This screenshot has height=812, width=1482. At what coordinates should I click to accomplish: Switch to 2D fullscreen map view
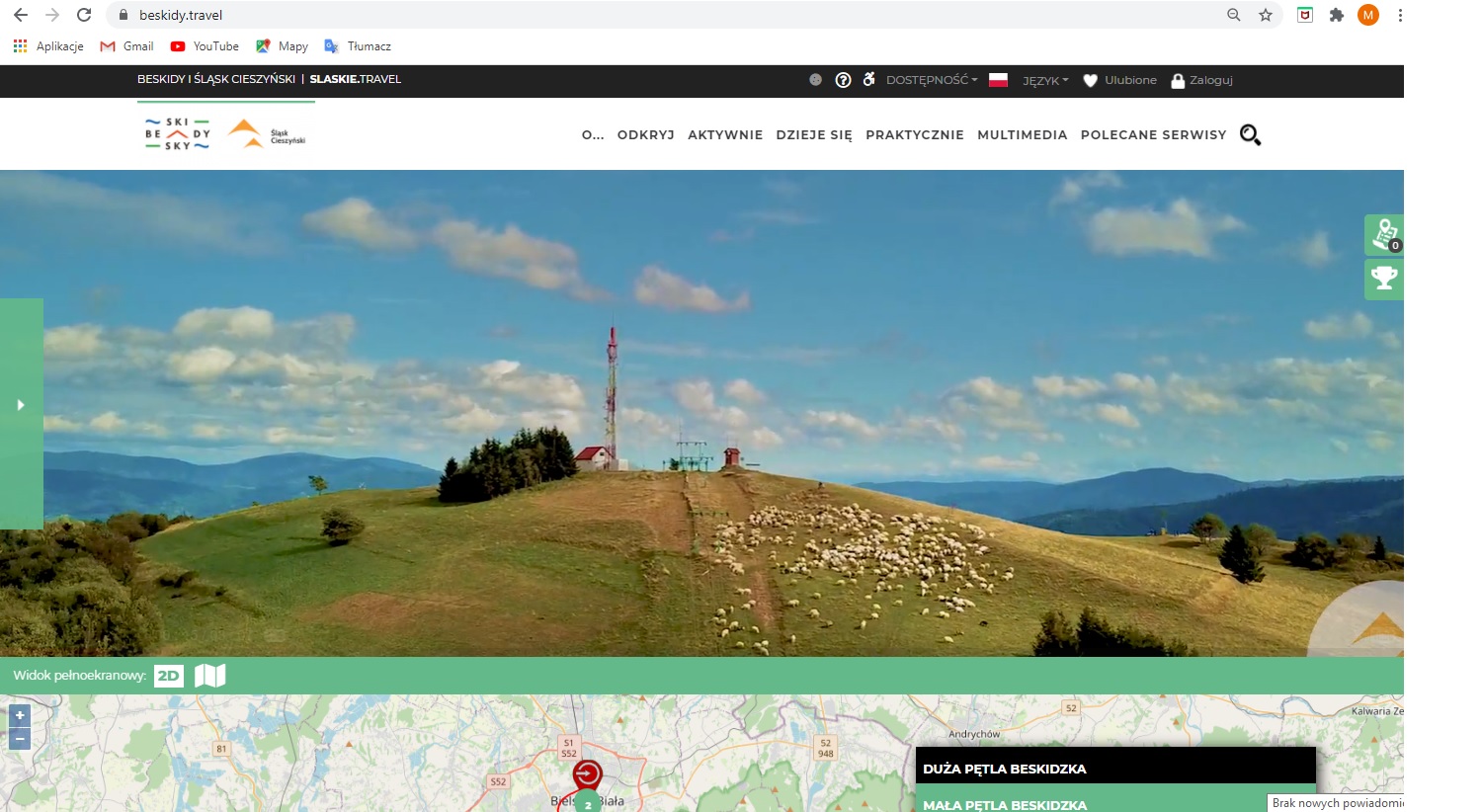click(169, 676)
